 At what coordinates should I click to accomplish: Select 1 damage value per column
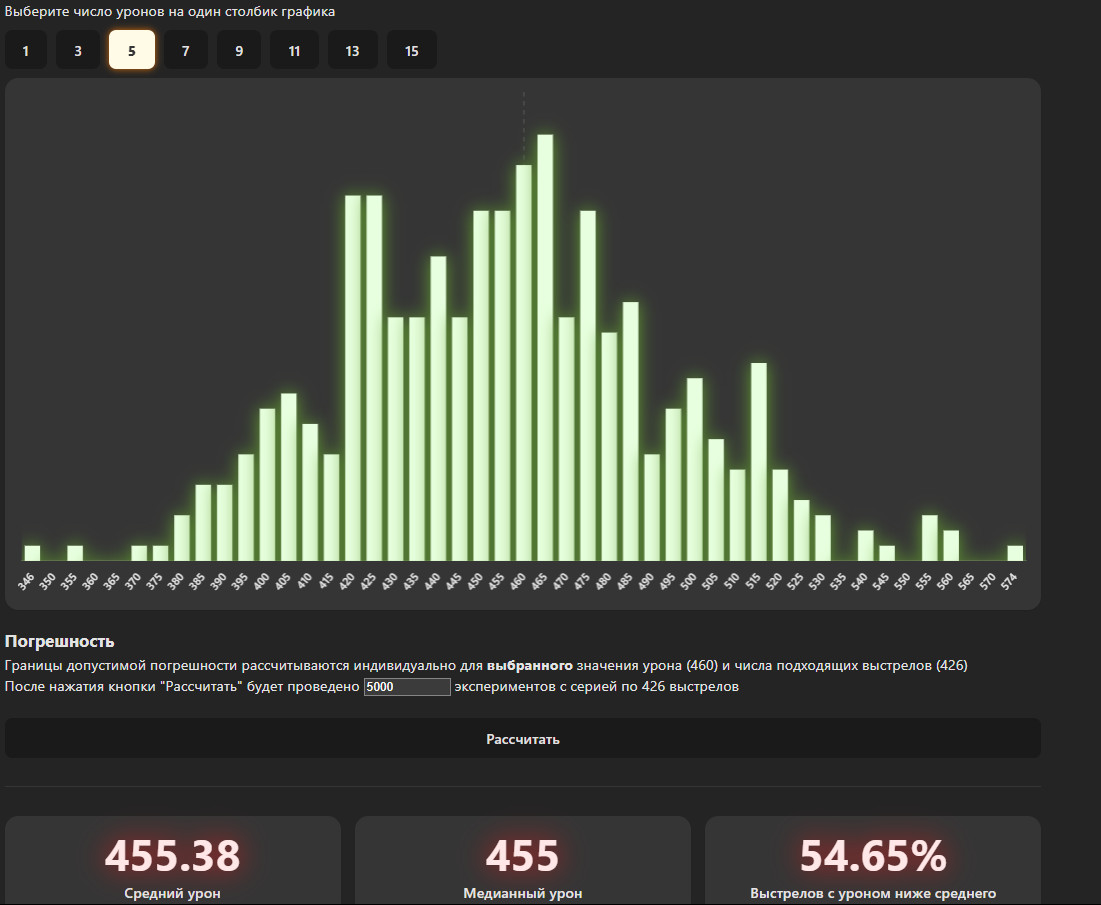click(26, 50)
